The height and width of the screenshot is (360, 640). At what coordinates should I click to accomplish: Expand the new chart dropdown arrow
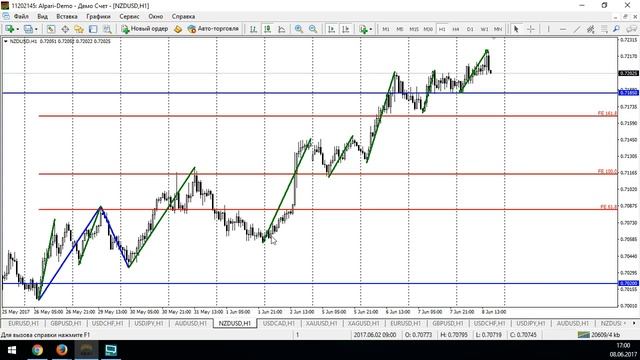(x=17, y=29)
